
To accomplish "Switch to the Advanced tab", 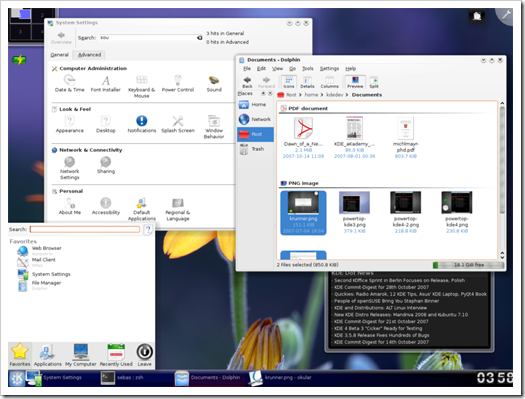I will (89, 55).
